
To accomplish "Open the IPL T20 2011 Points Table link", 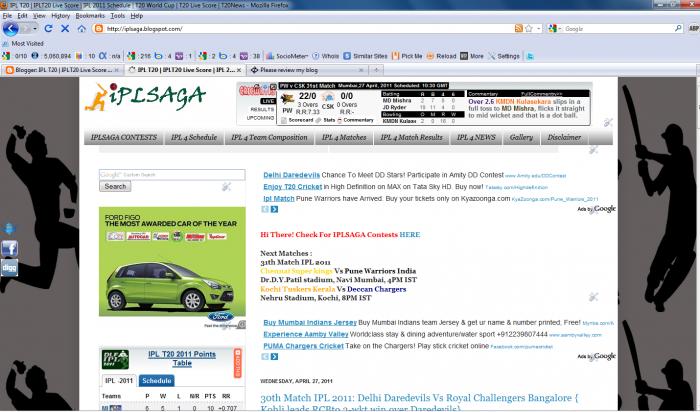I will pos(182,359).
